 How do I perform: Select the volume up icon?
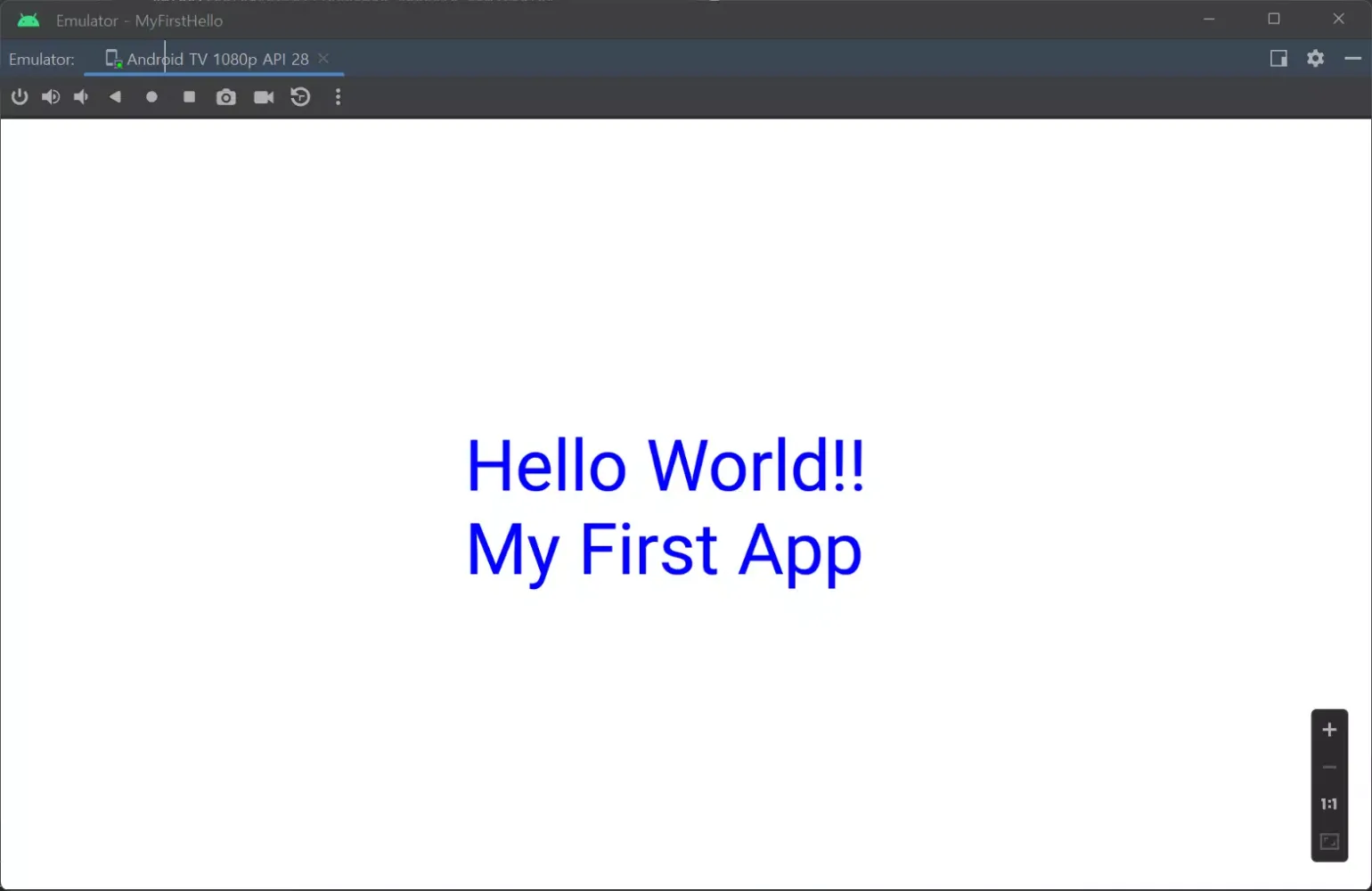(51, 97)
